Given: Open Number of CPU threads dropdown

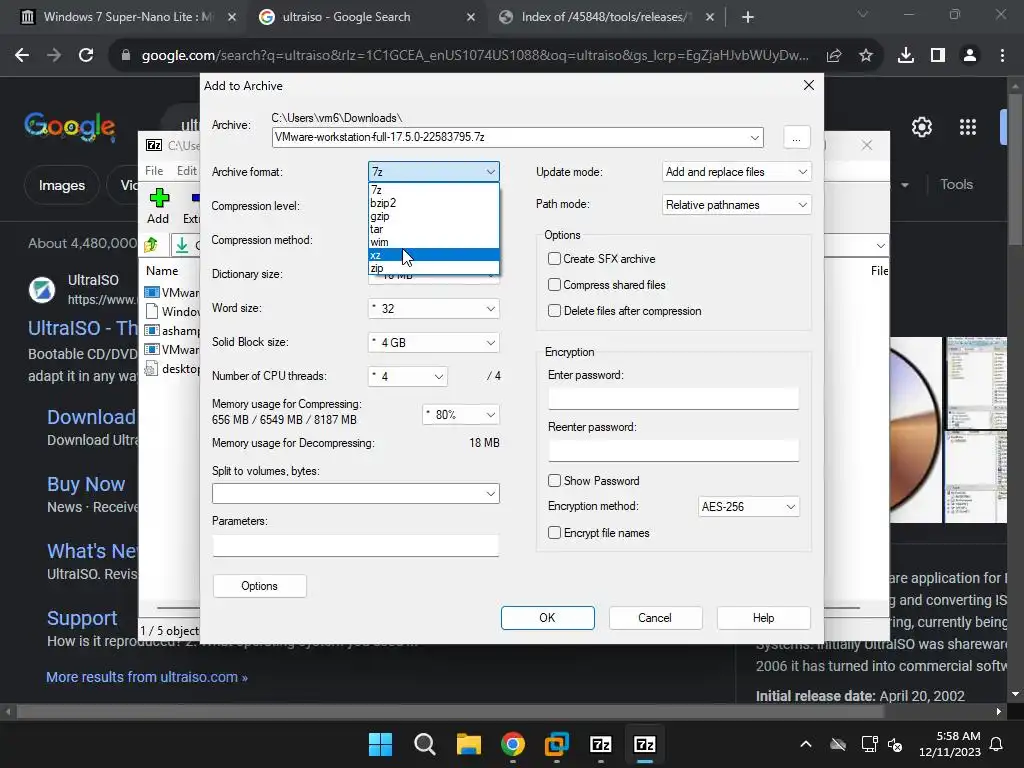Looking at the screenshot, I should tap(408, 376).
